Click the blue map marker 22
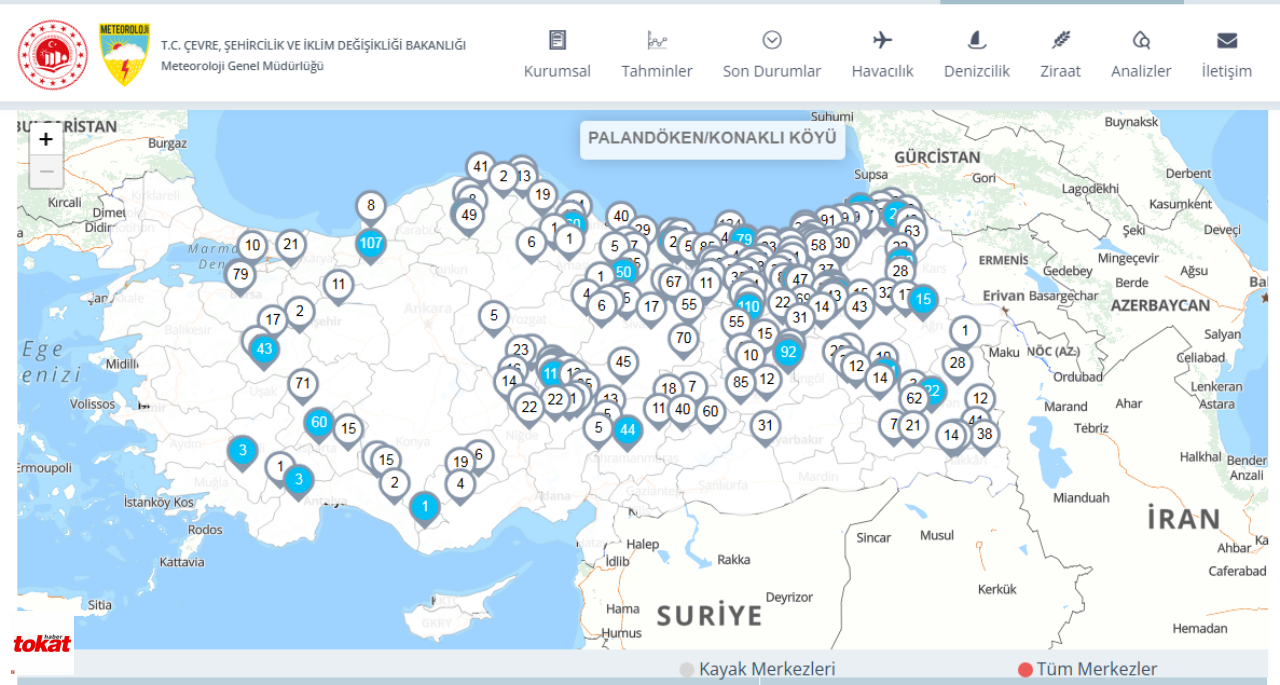The height and width of the screenshot is (685, 1280). 932,391
